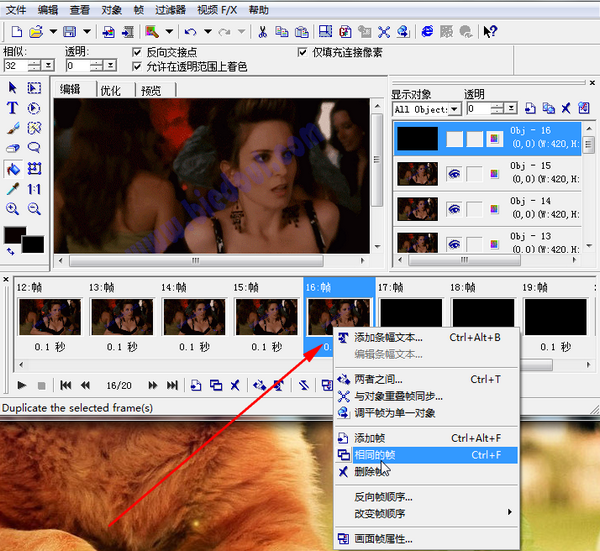Select the Eraser tool
Image resolution: width=600 pixels, height=551 pixels.
click(x=13, y=148)
